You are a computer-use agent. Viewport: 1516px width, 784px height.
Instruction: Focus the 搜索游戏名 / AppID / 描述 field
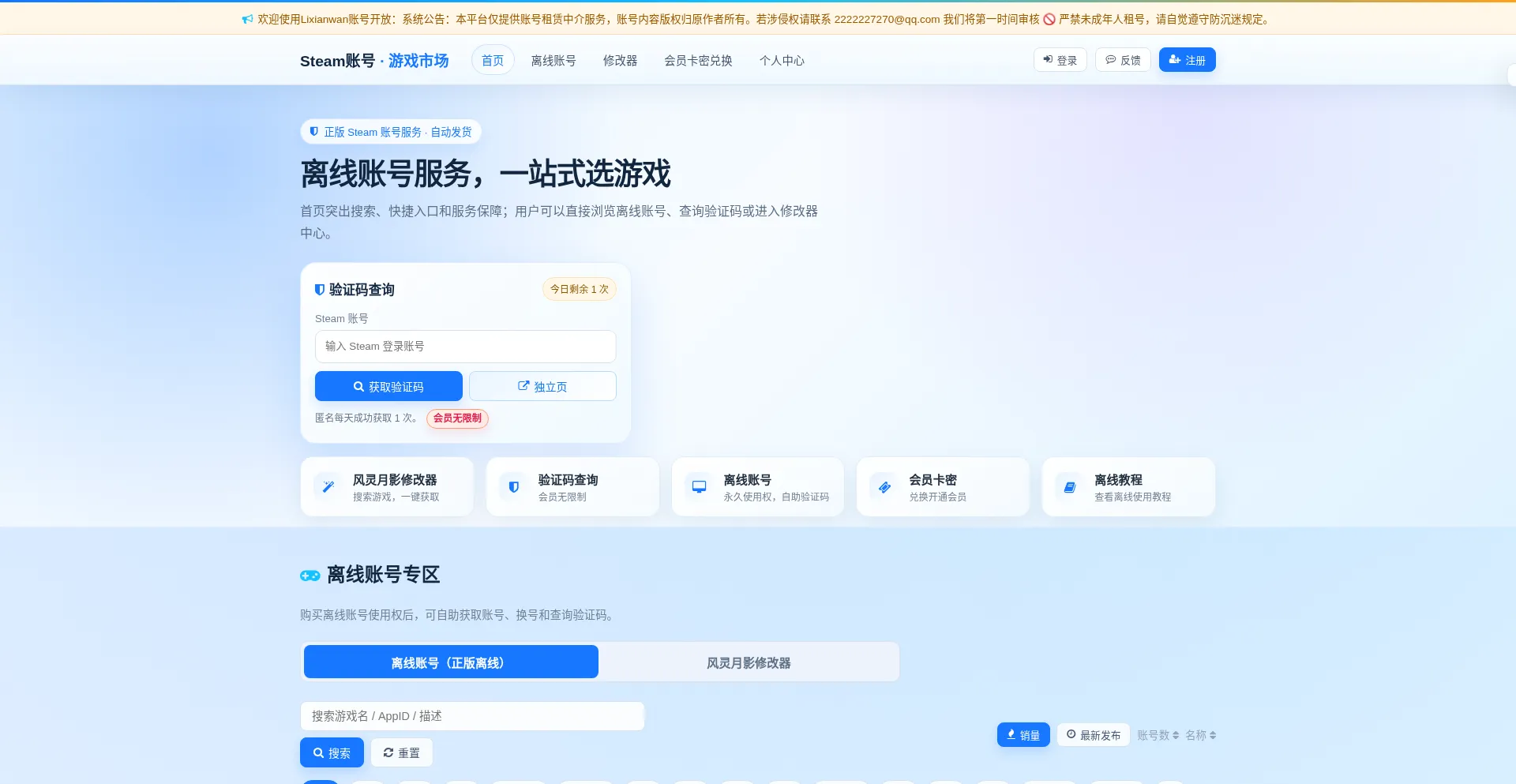[472, 716]
